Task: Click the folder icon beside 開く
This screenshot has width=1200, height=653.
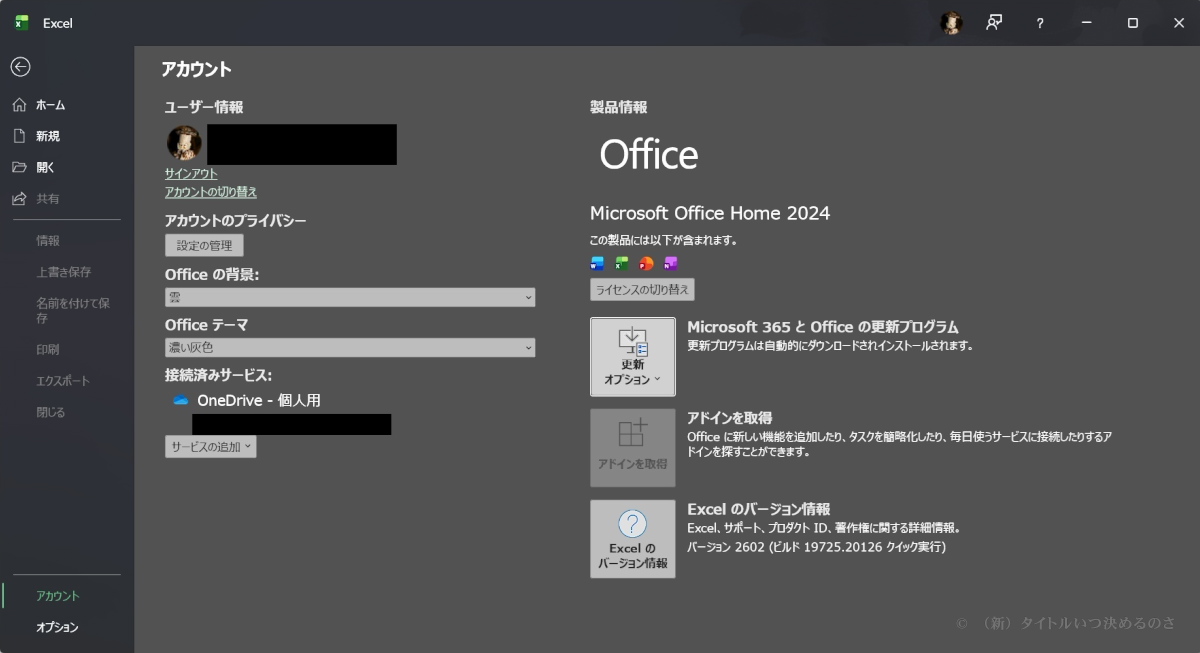Action: coord(19,167)
